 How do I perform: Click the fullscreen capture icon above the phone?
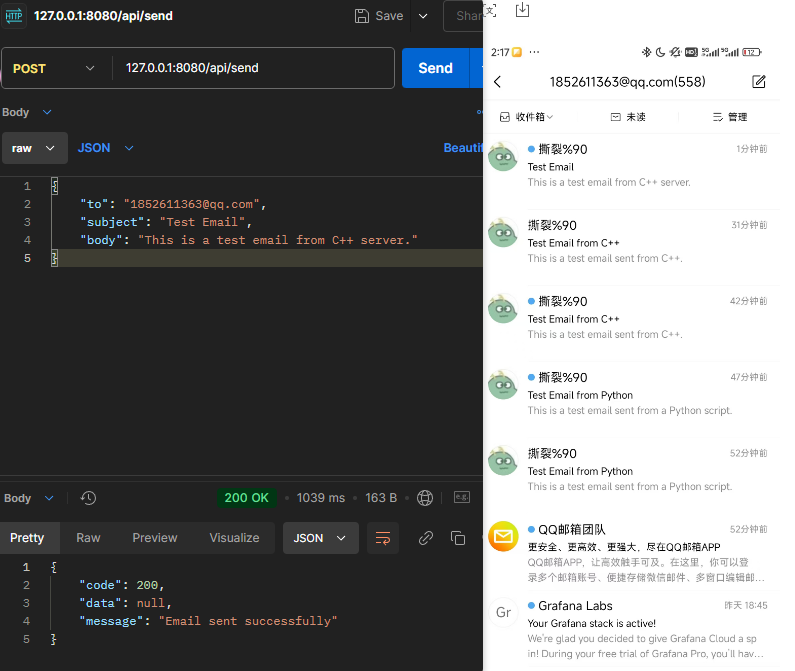[x=490, y=10]
